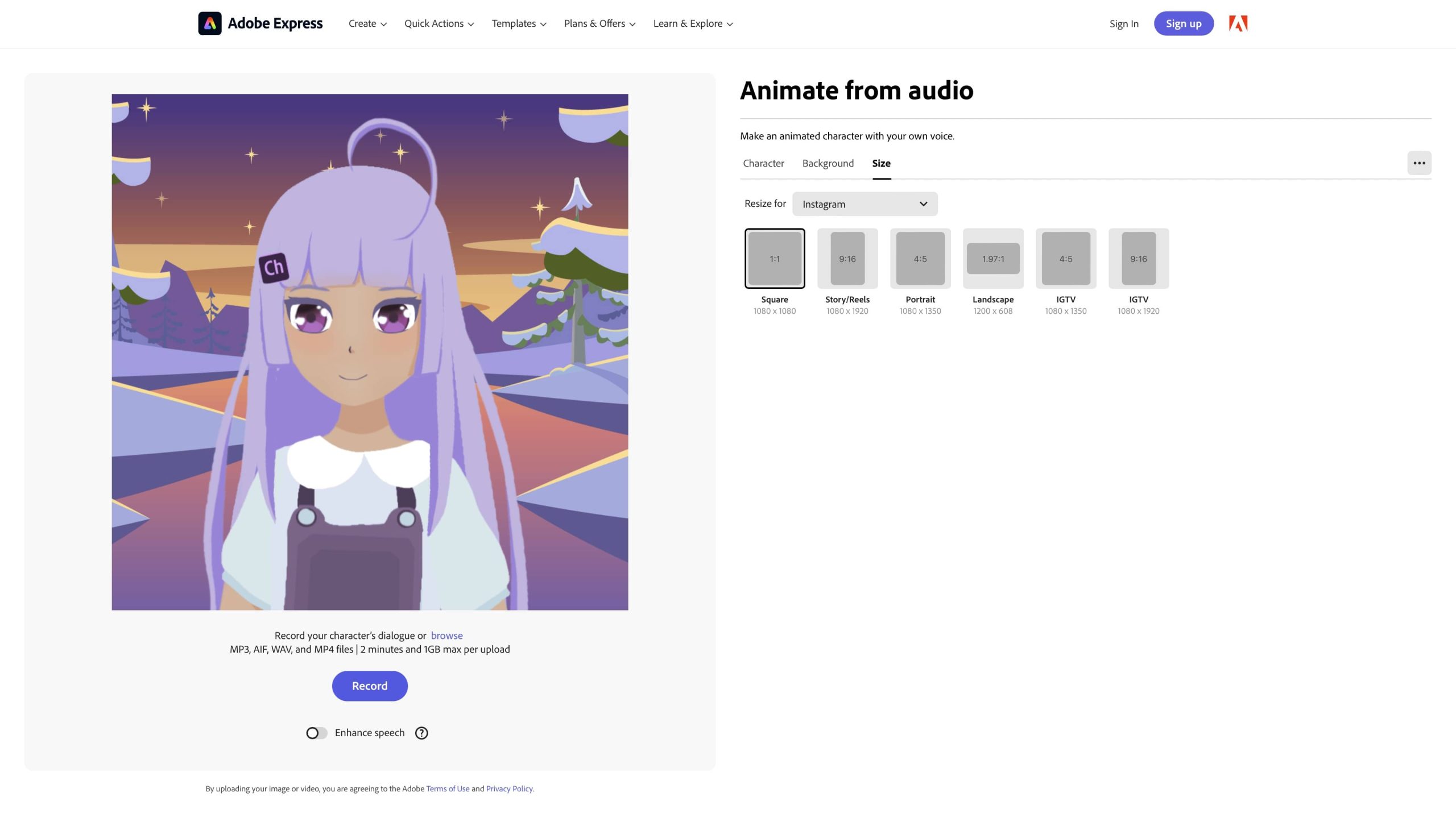
Task: Expand the Quick Actions menu
Action: pos(439,23)
